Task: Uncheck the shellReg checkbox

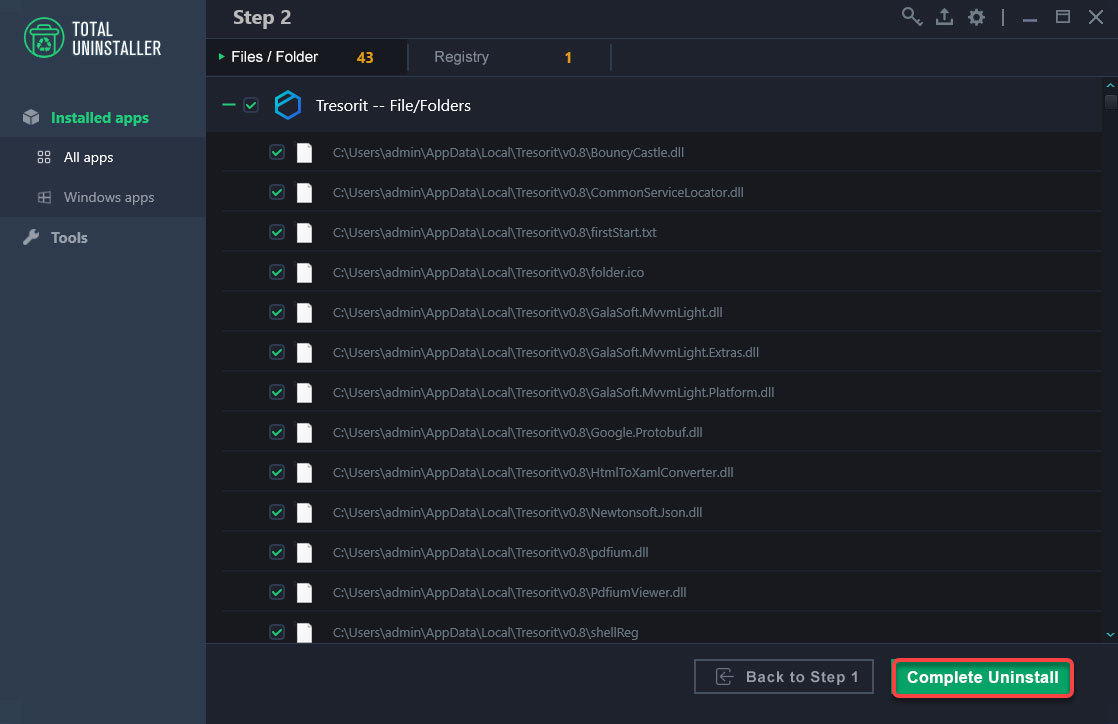Action: coord(277,631)
